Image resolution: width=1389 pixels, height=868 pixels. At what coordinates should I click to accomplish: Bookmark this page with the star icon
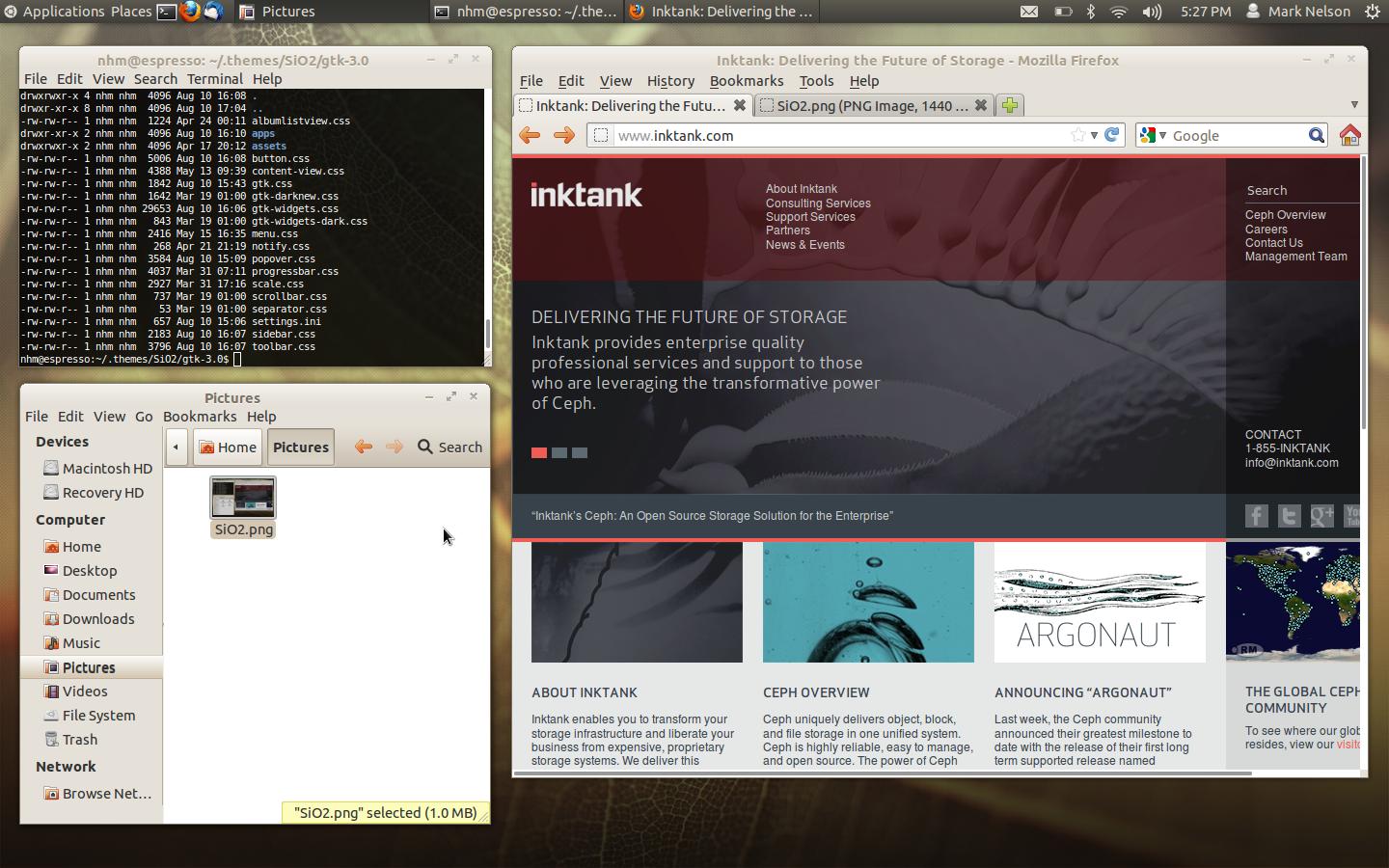pyautogui.click(x=1077, y=135)
